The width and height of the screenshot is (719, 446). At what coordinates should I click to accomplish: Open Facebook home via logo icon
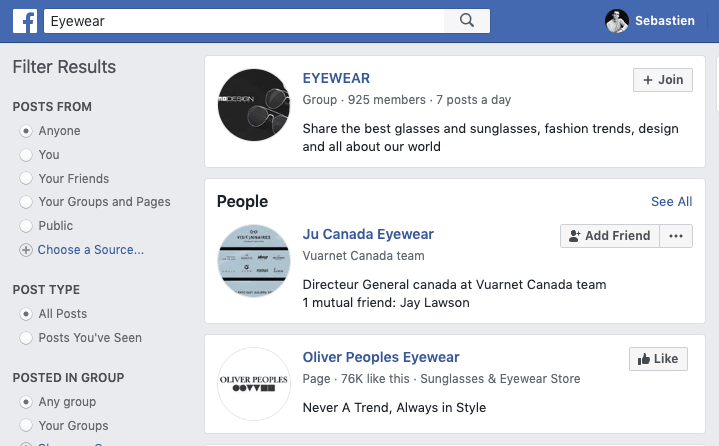point(25,21)
